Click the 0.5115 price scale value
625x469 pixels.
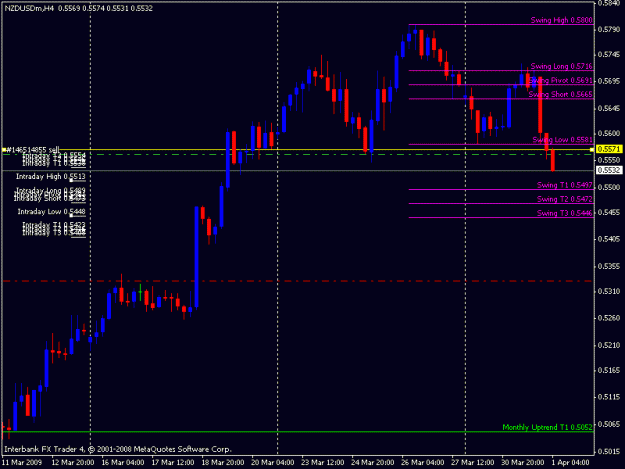click(x=609, y=397)
